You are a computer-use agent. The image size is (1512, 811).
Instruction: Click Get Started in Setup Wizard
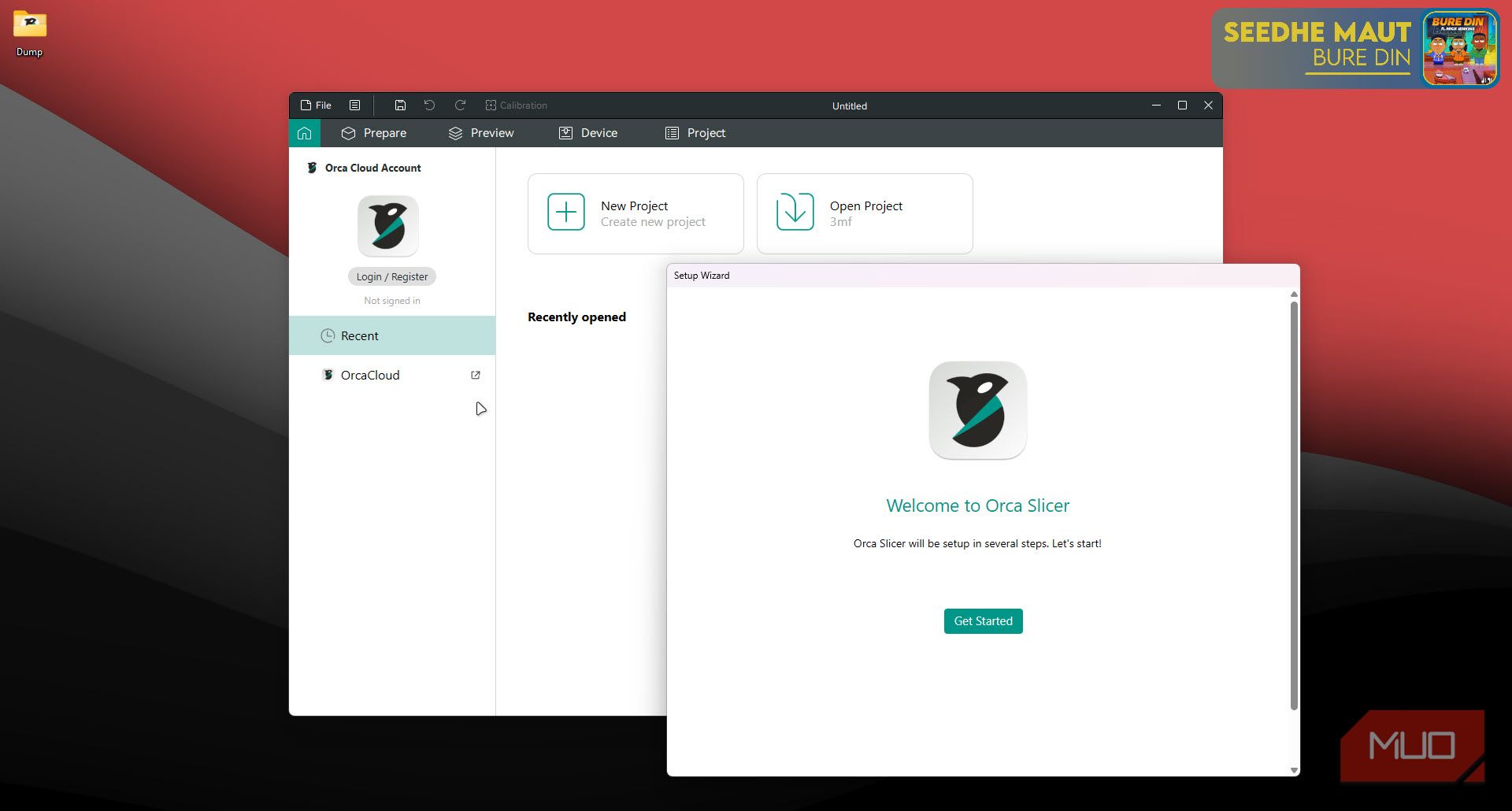pos(984,621)
